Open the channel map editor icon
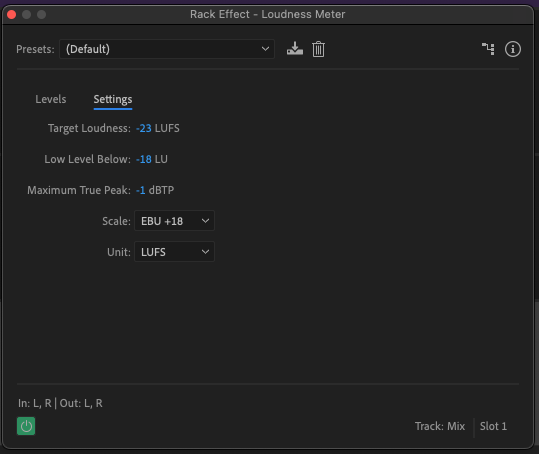The image size is (539, 454). 488,49
